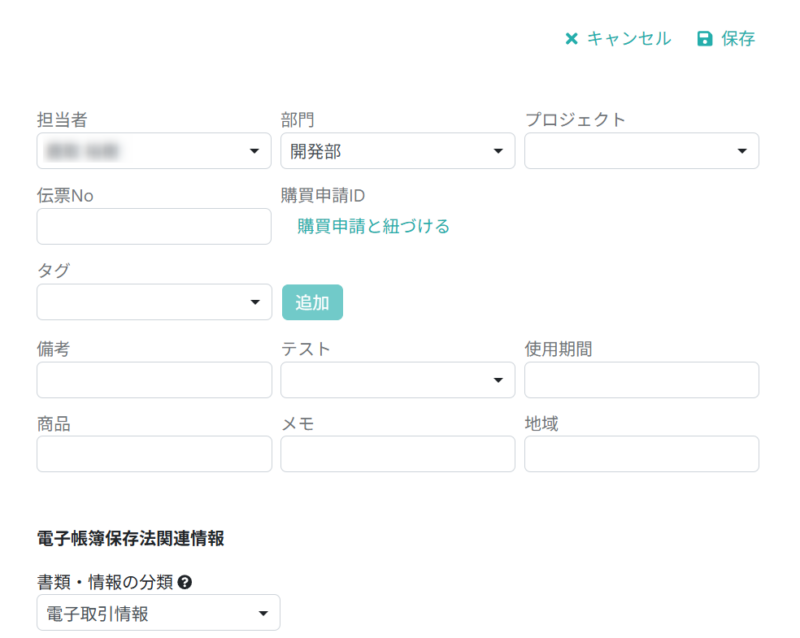Click the メモ input field
Screen dimensions: 800x638
coord(397,454)
